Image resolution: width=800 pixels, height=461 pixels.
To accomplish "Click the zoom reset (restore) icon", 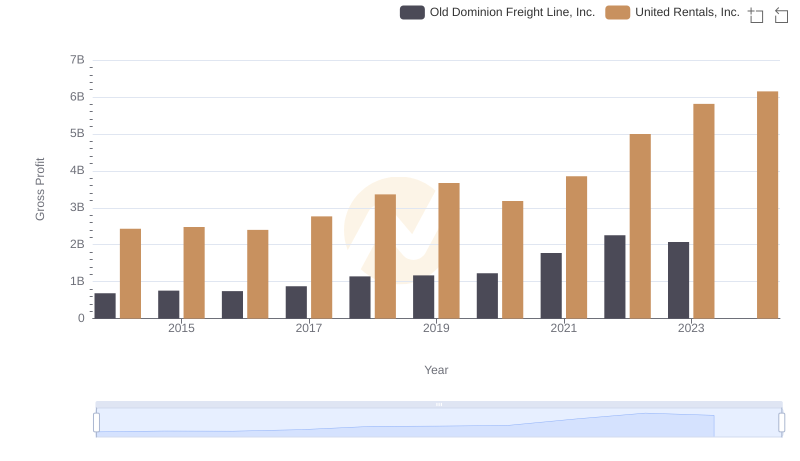I will click(x=781, y=15).
